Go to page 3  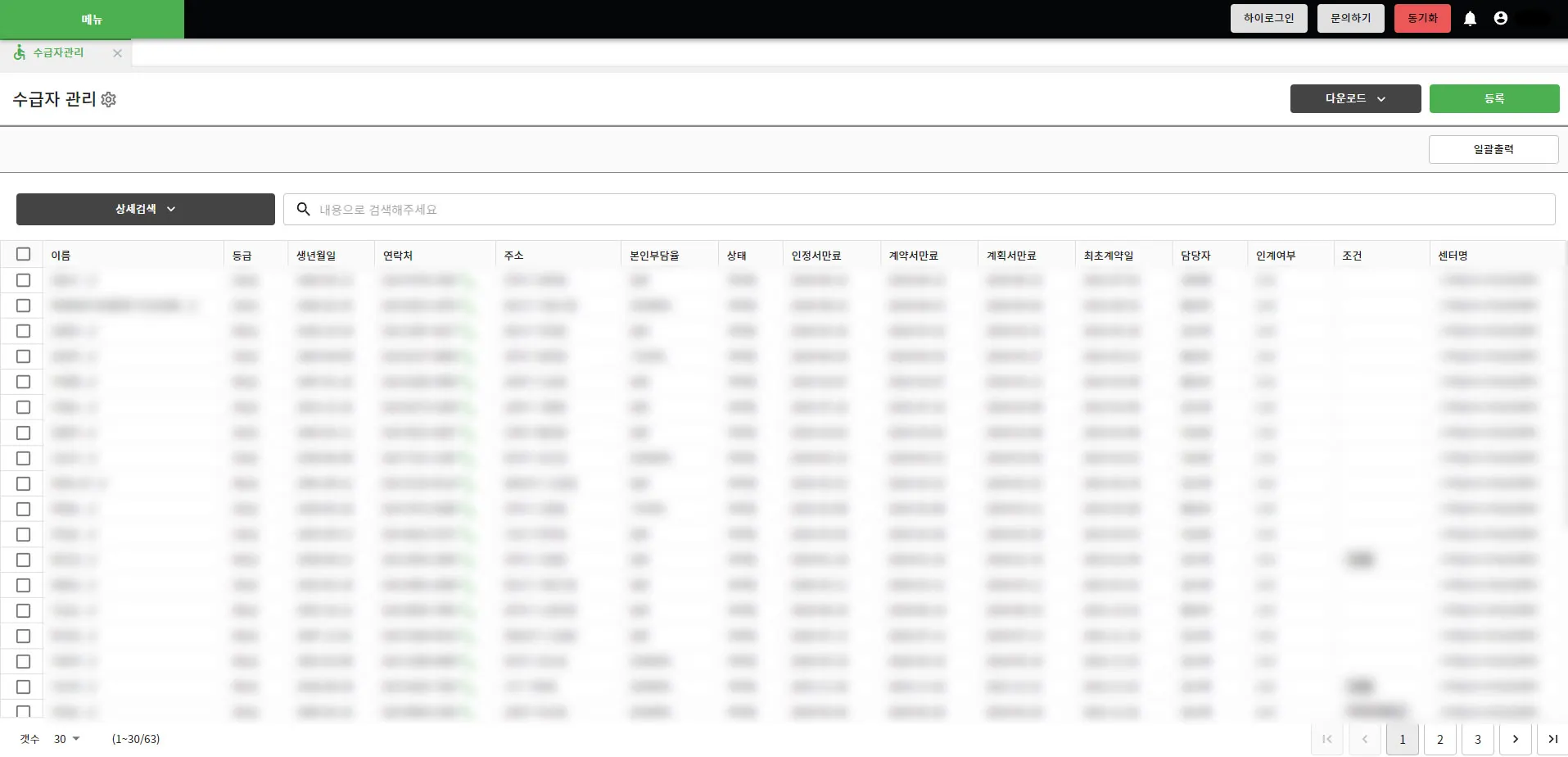pyautogui.click(x=1478, y=739)
